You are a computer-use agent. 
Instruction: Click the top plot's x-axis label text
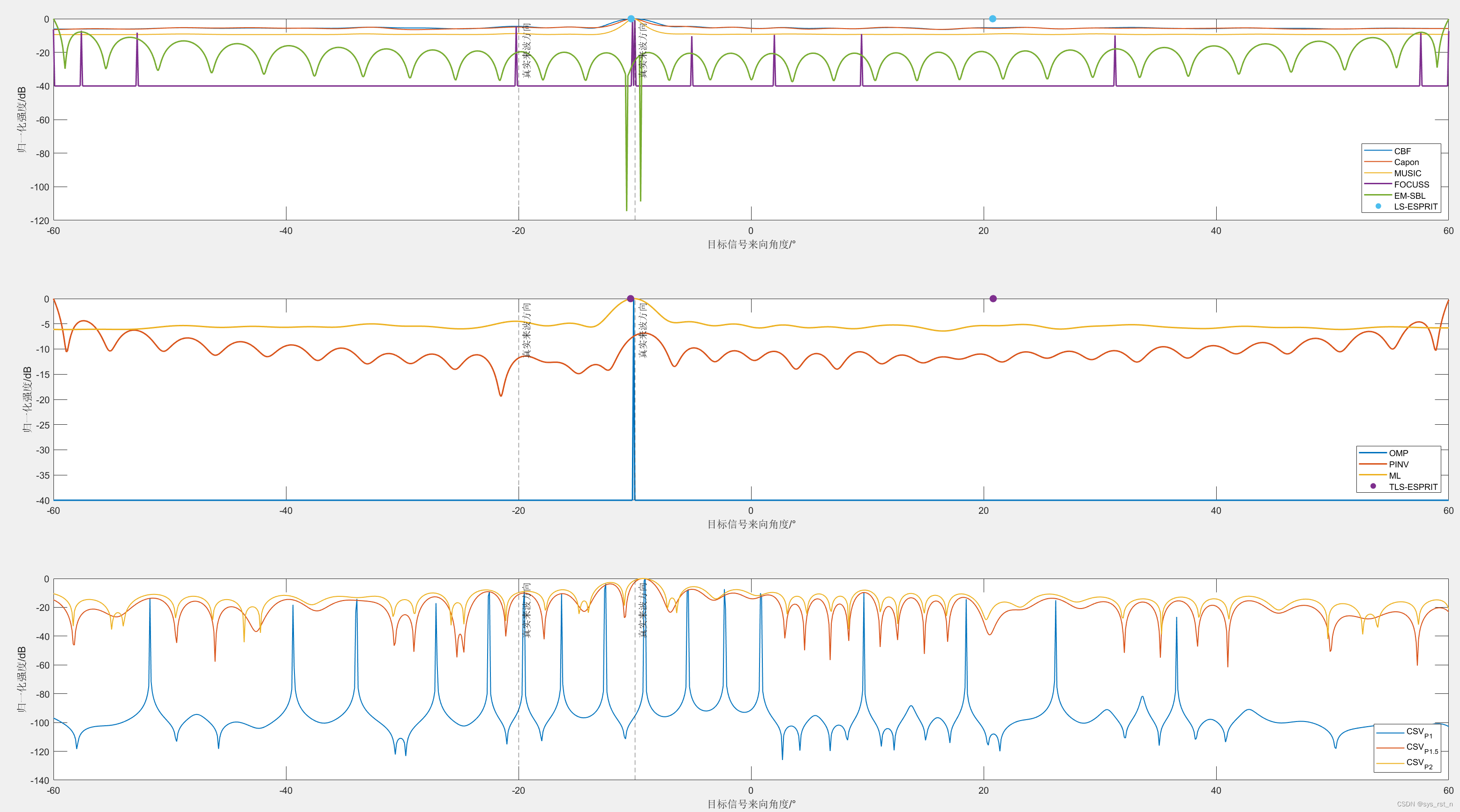(751, 244)
